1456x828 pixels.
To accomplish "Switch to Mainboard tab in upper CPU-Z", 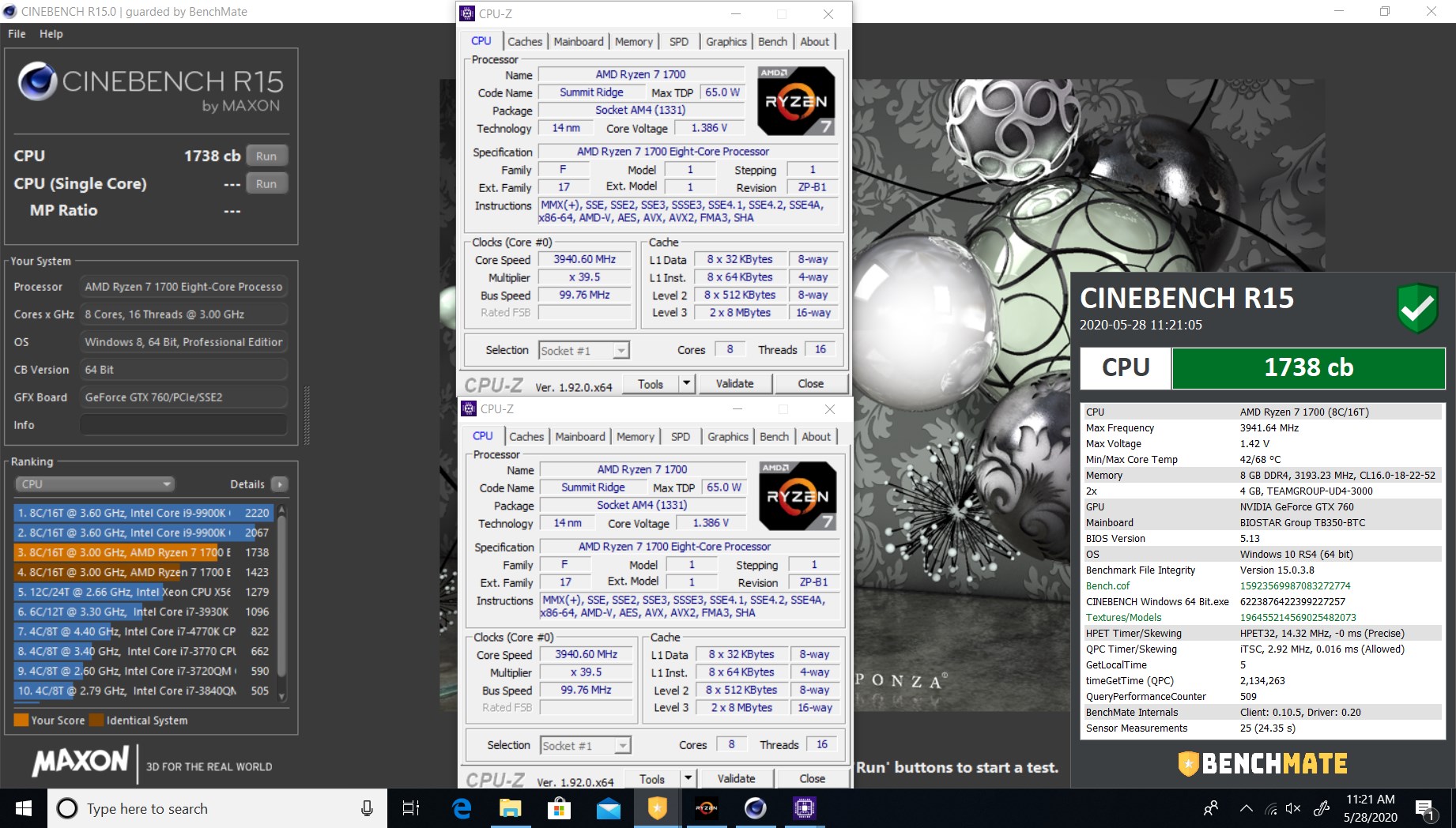I will pyautogui.click(x=579, y=41).
